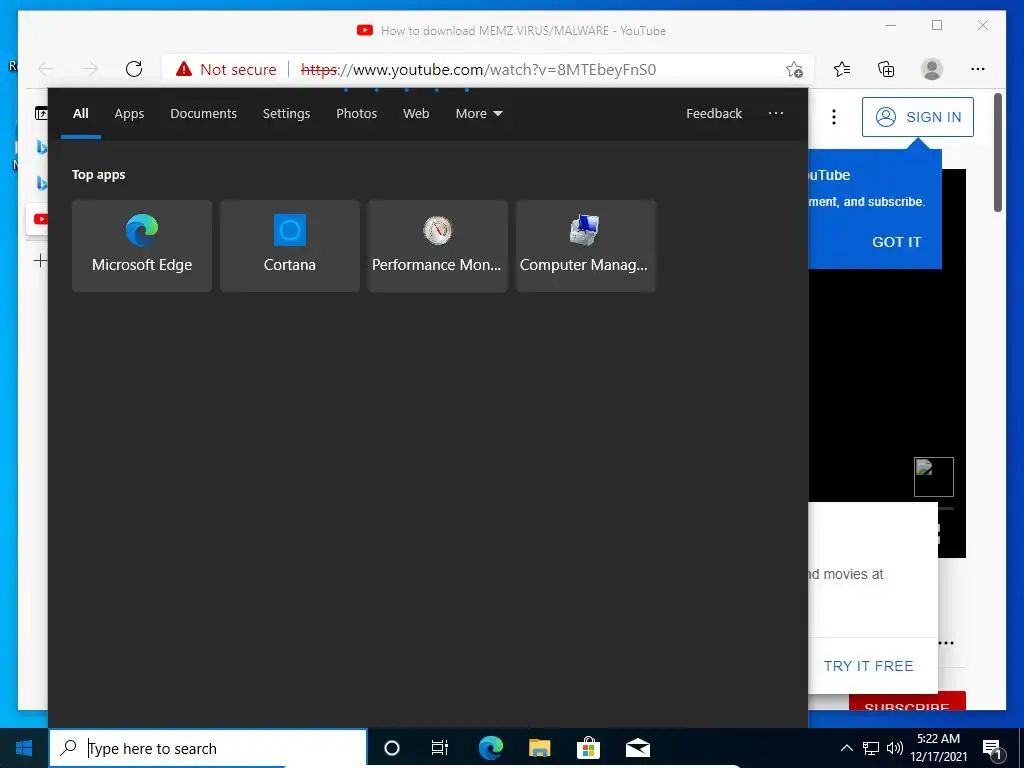Open File Explorer from taskbar
1024x768 pixels.
pyautogui.click(x=539, y=748)
